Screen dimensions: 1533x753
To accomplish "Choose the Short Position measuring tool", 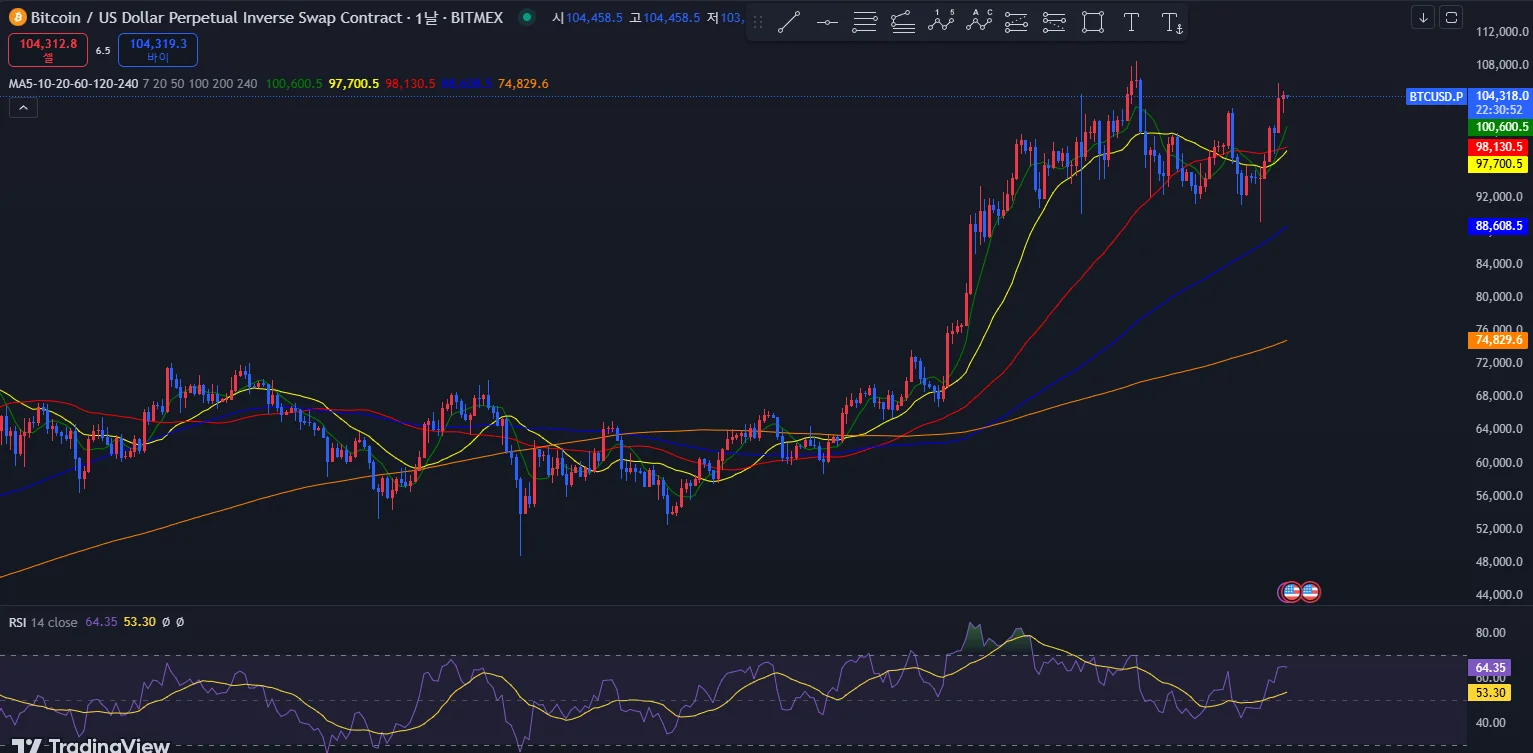I will [x=1054, y=22].
